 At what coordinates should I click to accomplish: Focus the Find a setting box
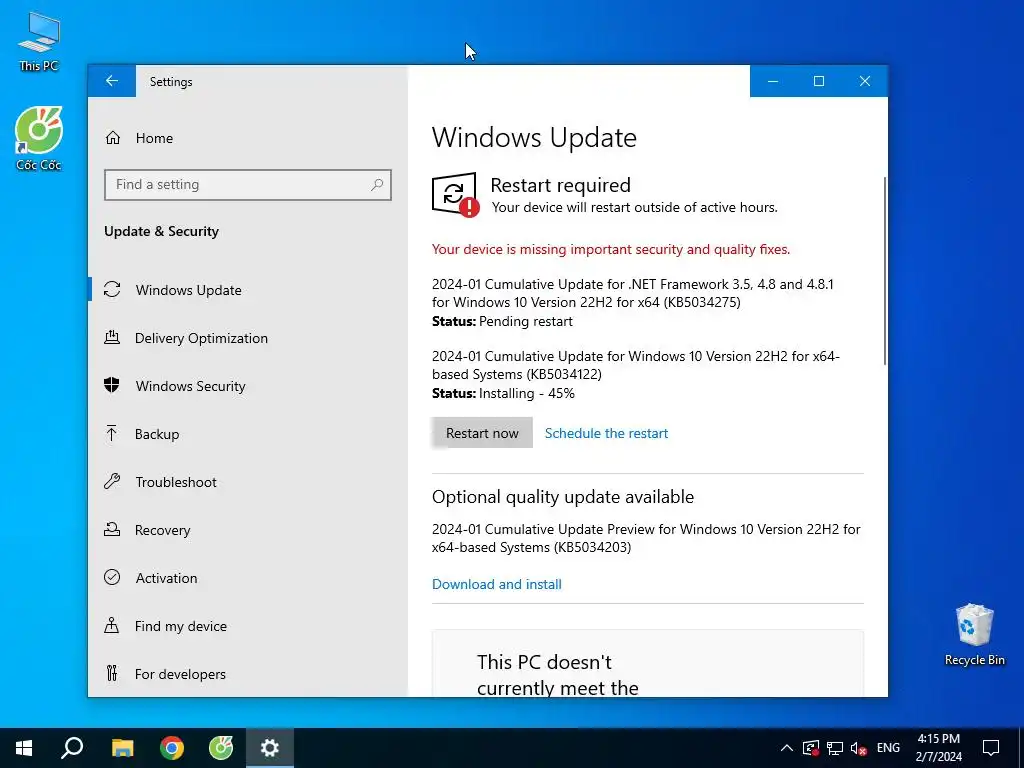(x=248, y=185)
